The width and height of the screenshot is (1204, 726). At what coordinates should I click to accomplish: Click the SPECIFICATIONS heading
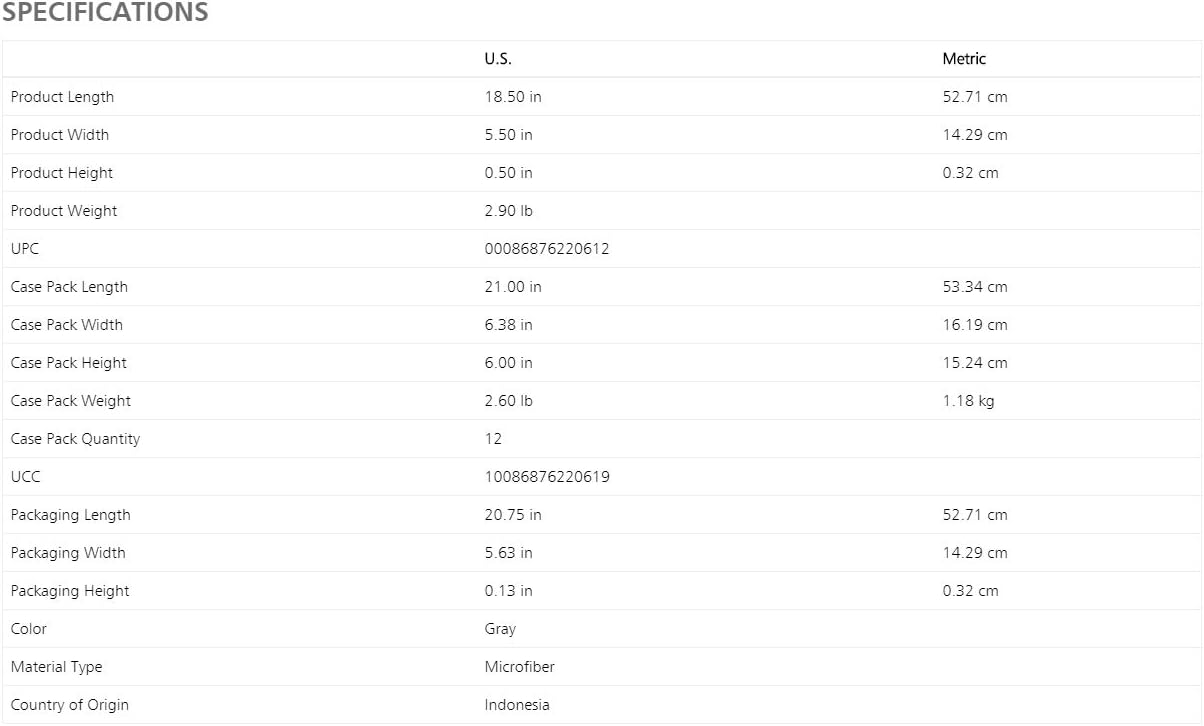[105, 13]
